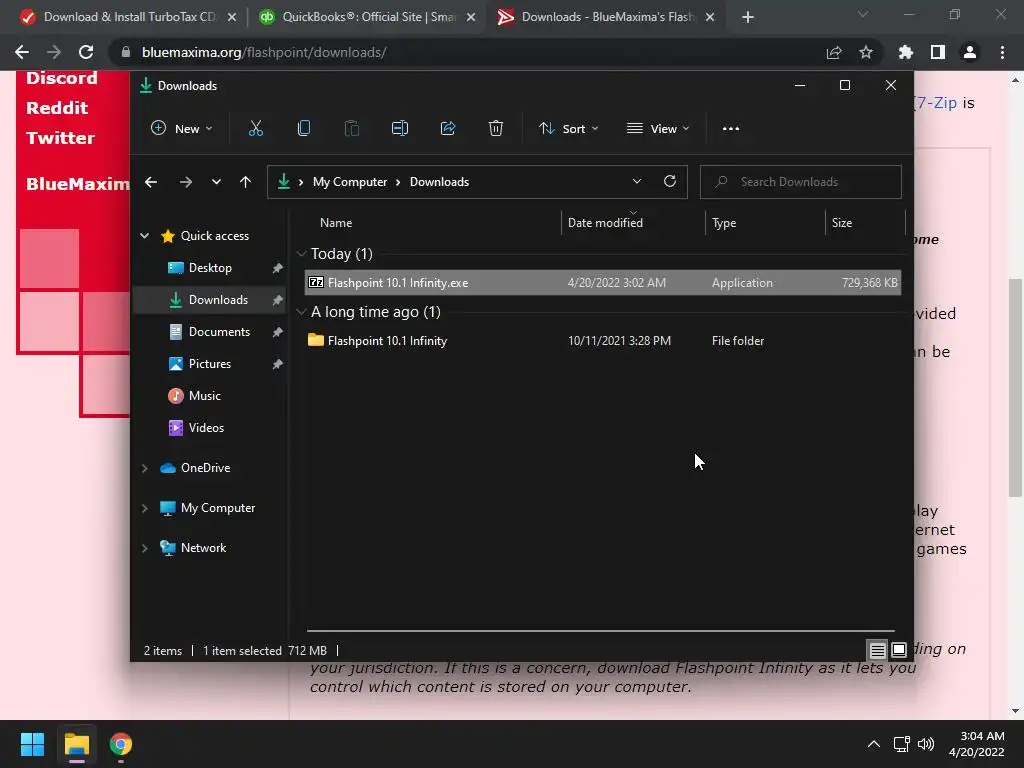Open Chrome profile avatar menu

tap(970, 52)
